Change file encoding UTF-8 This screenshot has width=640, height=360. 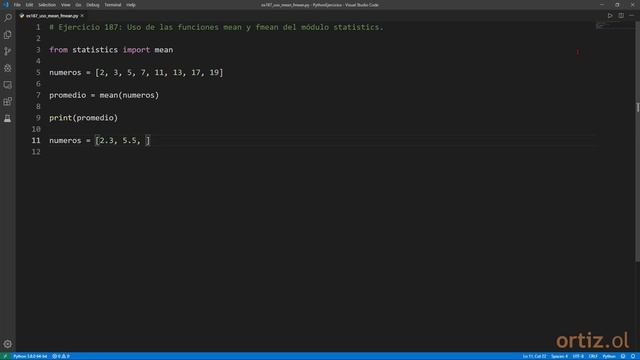(578, 356)
